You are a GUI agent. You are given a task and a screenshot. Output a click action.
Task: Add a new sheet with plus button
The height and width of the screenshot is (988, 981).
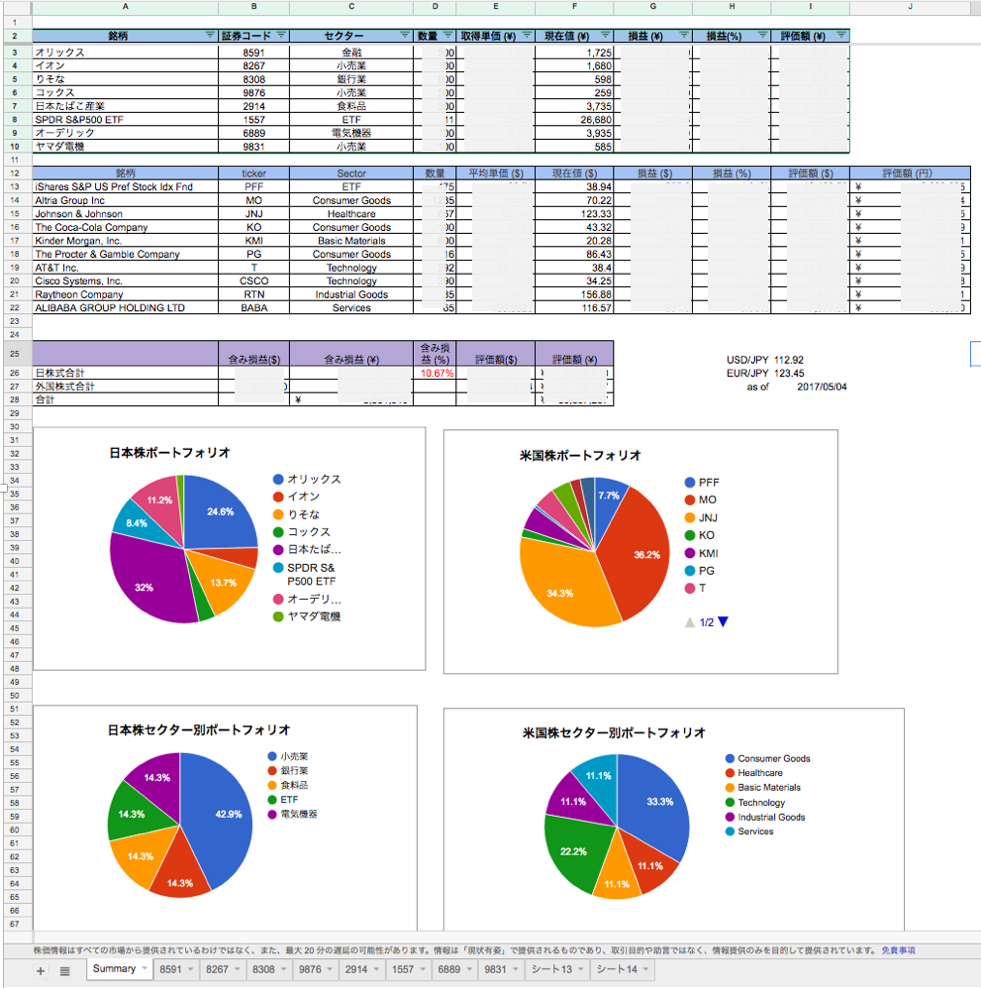(40, 970)
